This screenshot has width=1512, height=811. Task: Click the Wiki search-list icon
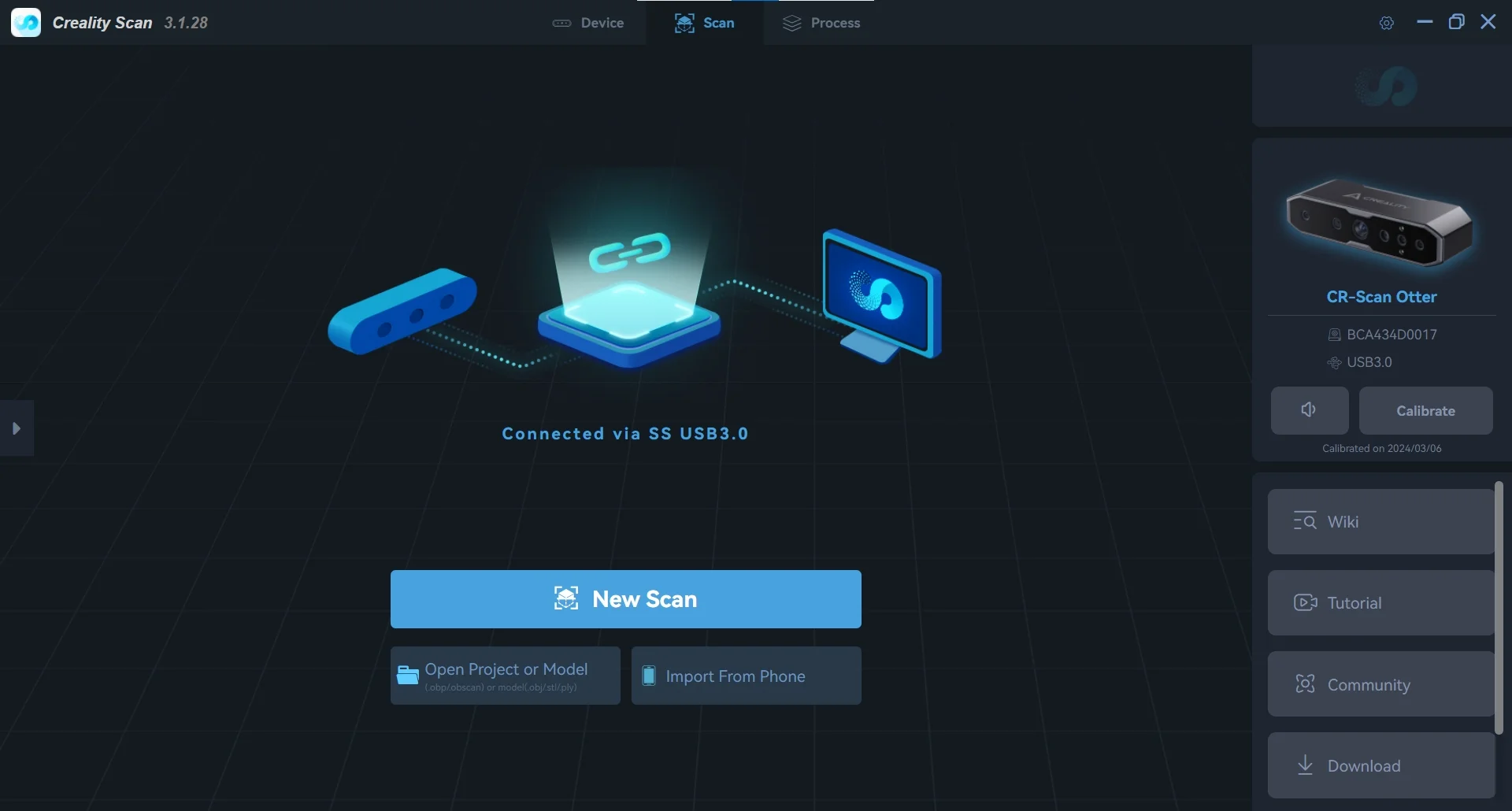pos(1305,521)
